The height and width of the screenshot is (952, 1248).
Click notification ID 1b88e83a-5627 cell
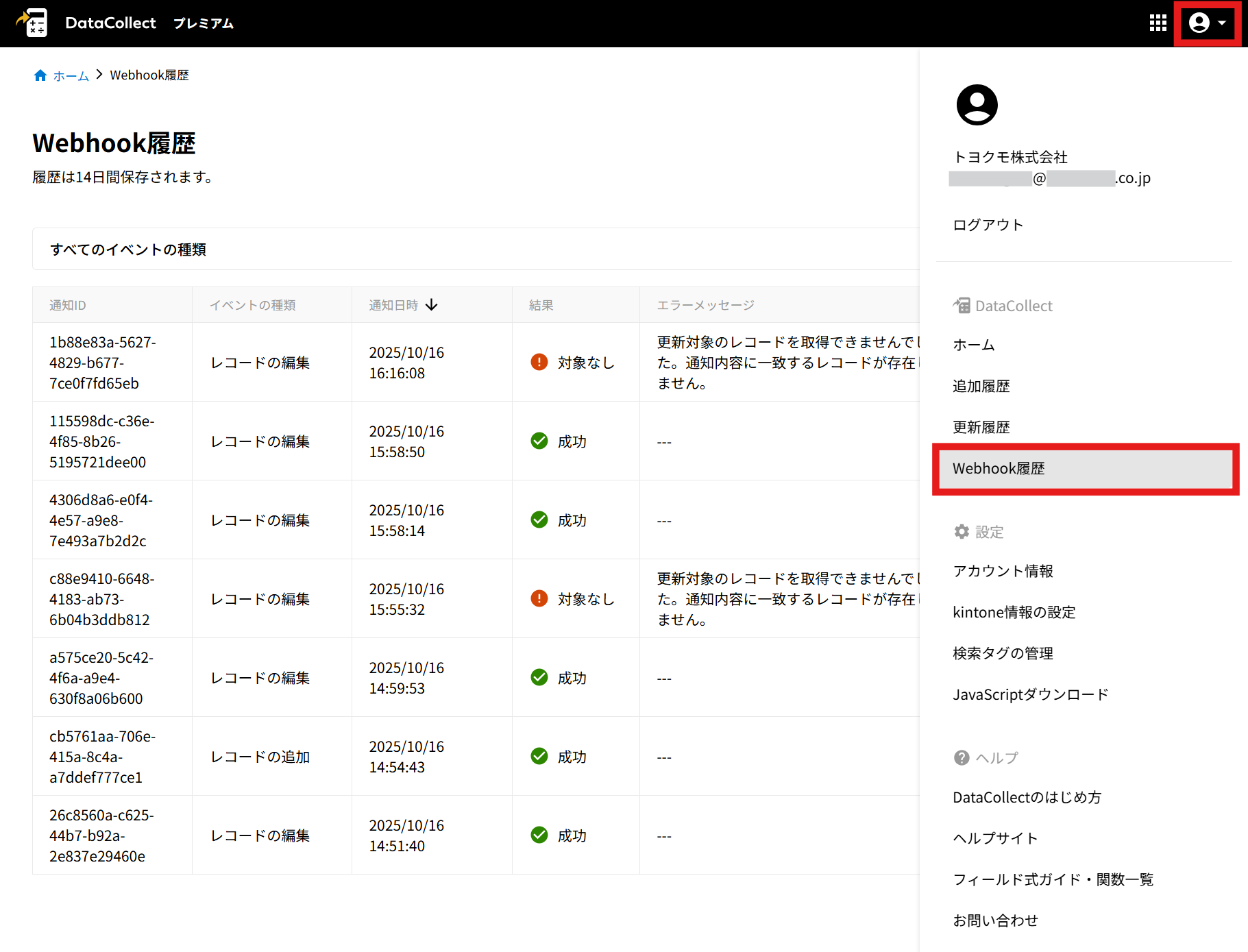coord(103,363)
